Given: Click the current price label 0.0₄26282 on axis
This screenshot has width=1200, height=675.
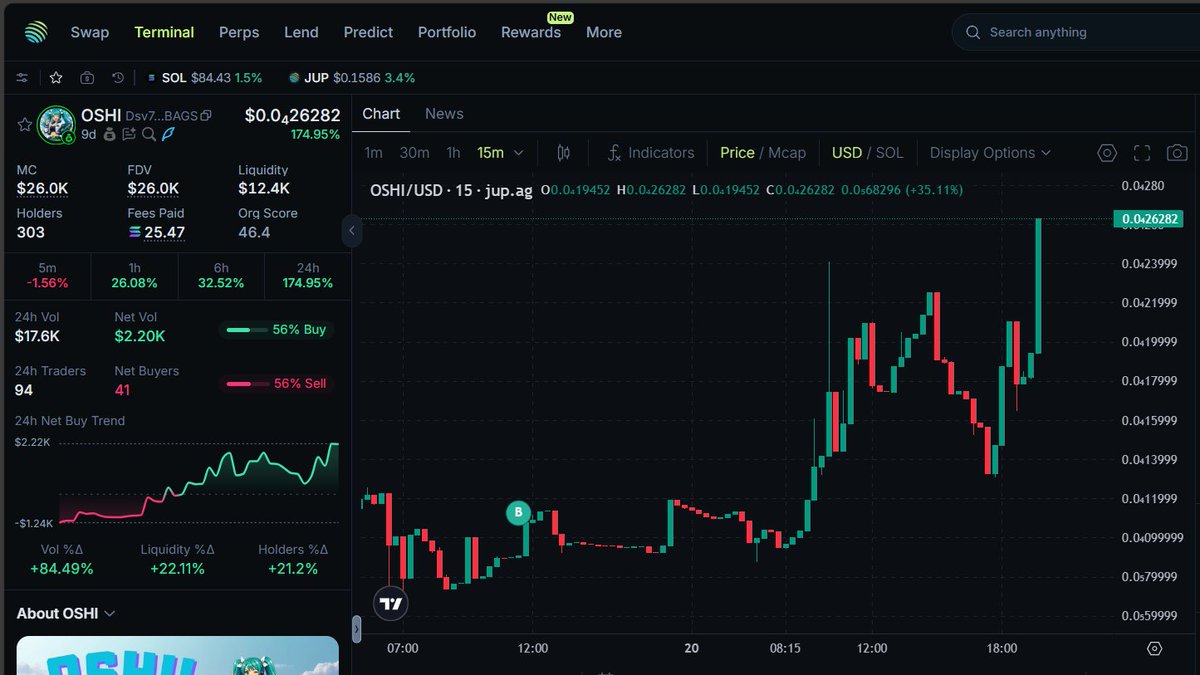Looking at the screenshot, I should click(x=1147, y=218).
